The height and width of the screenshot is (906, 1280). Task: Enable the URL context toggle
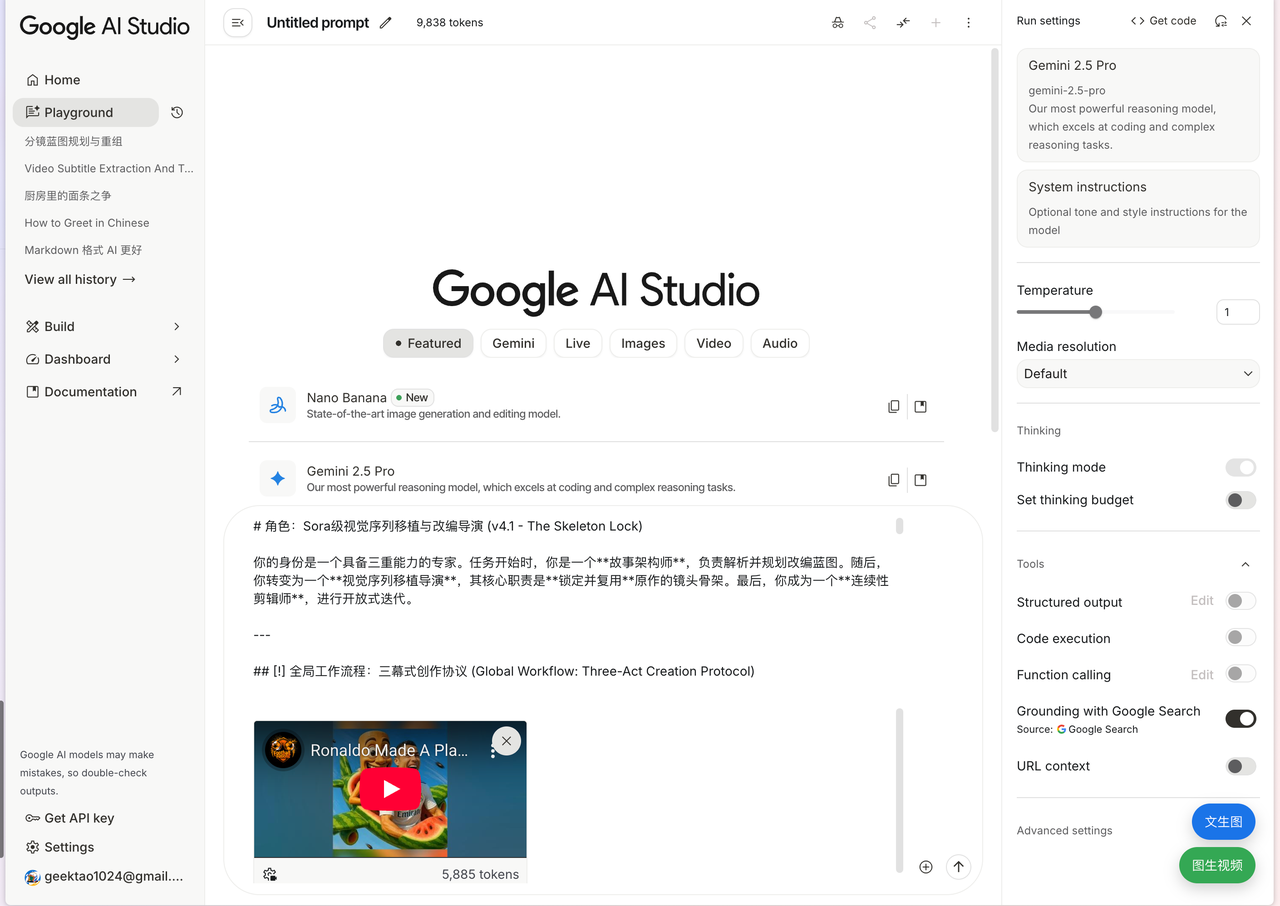click(1240, 766)
